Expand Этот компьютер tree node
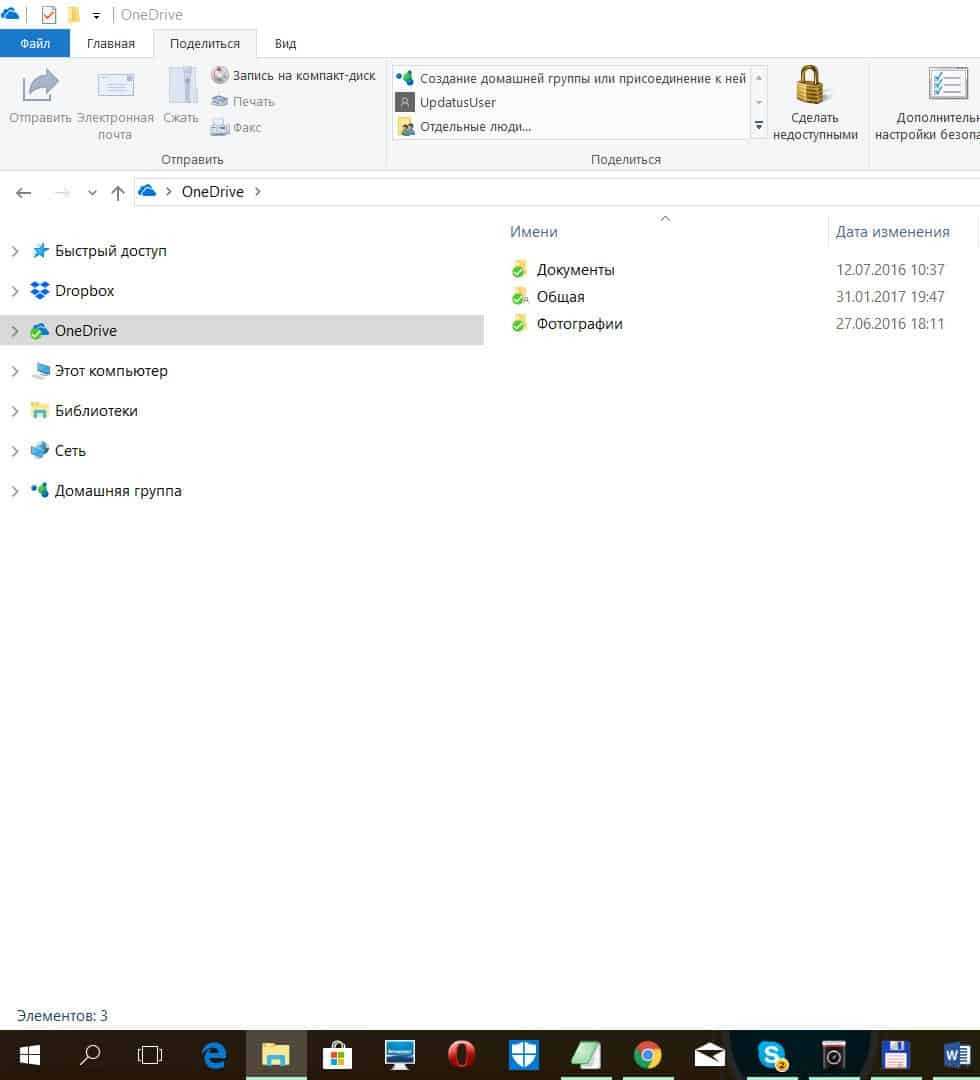Screen dimensions: 980x1080 14,371
